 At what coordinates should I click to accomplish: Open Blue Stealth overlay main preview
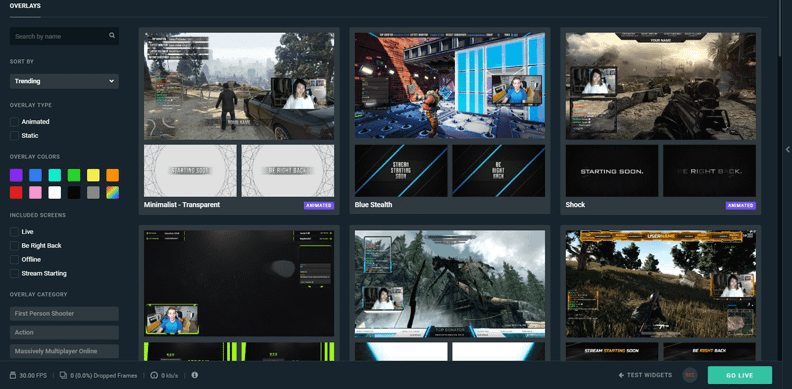pyautogui.click(x=450, y=86)
